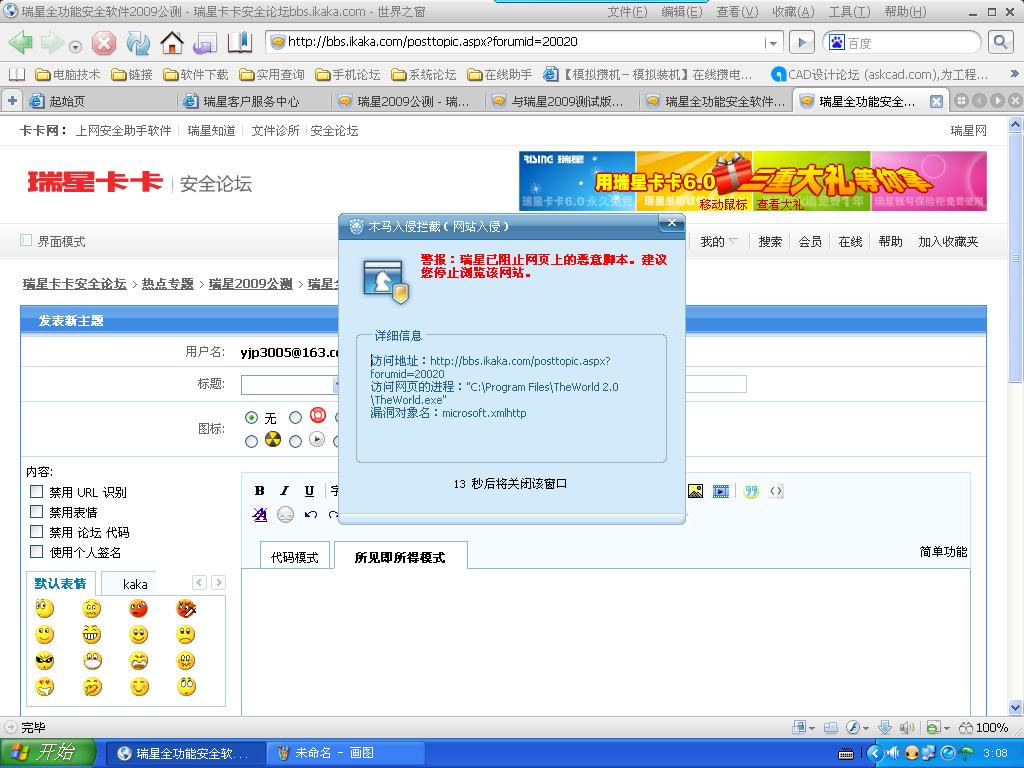This screenshot has height=768, width=1024.
Task: Focus the 百度 search input field
Action: pos(912,43)
